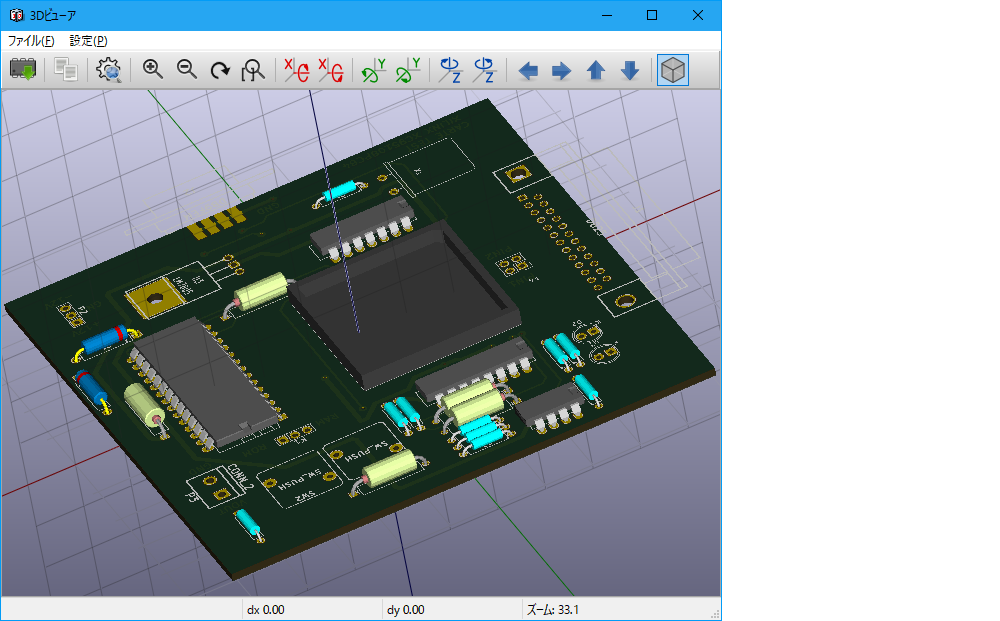Move board down with arrow icon
Viewport: 1000px width, 621px height.
tap(630, 70)
